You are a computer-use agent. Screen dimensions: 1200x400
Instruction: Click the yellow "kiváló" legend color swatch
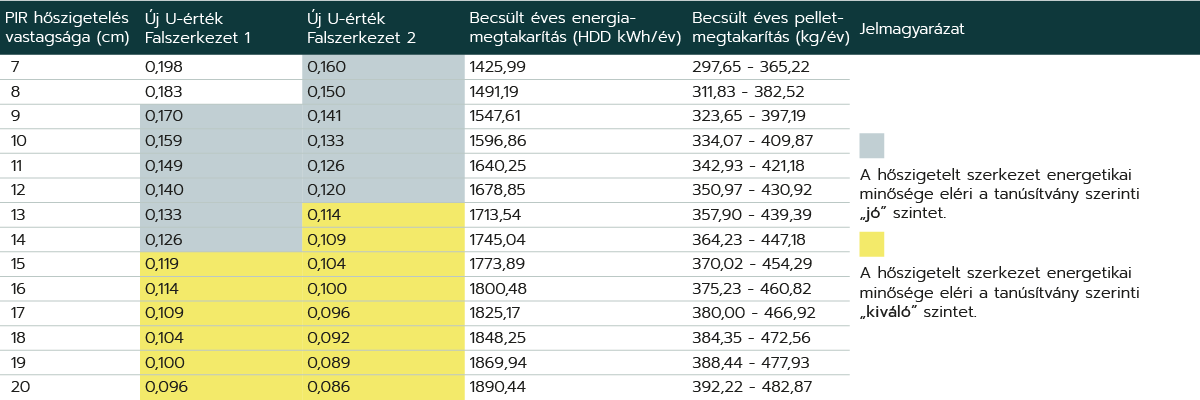872,244
